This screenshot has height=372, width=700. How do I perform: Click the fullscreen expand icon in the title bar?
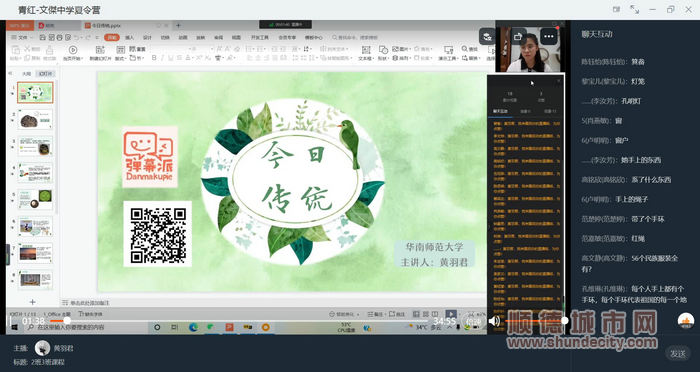point(634,9)
